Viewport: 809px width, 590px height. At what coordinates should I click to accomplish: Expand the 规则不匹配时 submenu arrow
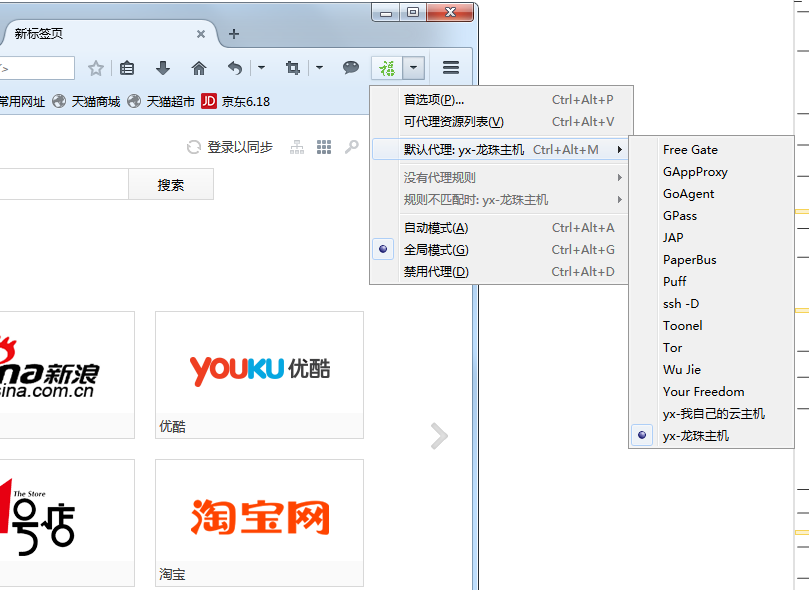click(620, 200)
